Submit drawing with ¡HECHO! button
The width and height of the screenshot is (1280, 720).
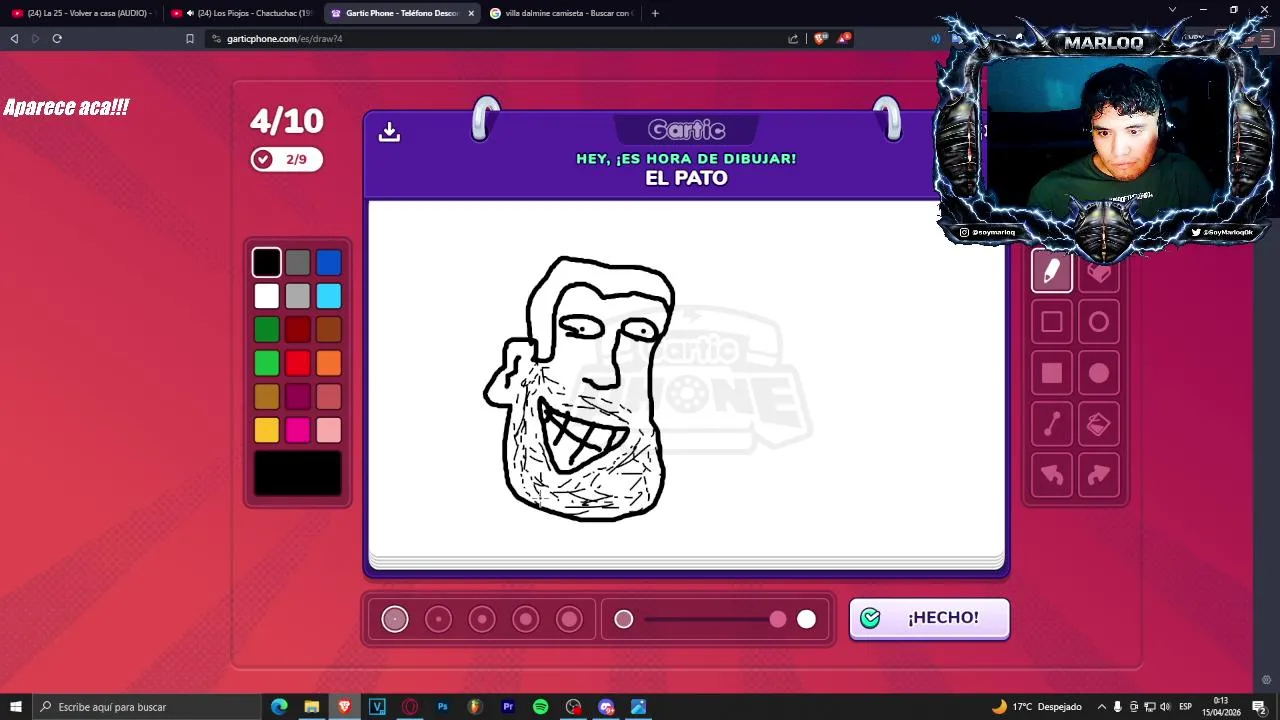coord(929,618)
